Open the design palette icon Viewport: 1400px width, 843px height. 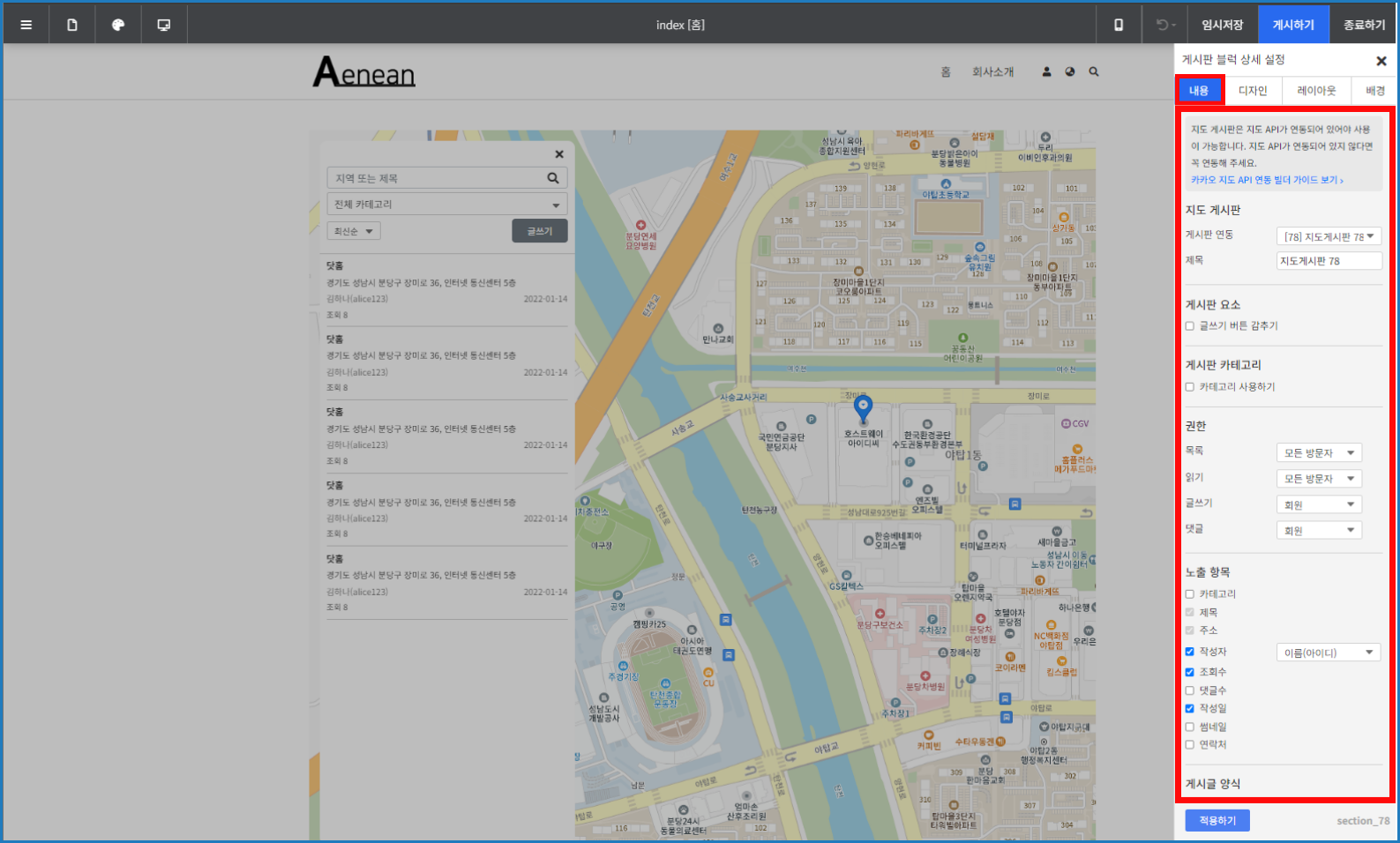click(118, 25)
